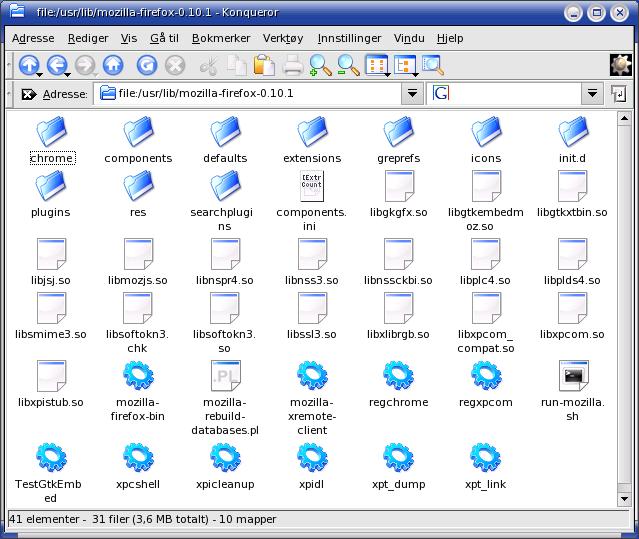This screenshot has width=639, height=539.
Task: Select the chrome folder
Action: [x=53, y=140]
